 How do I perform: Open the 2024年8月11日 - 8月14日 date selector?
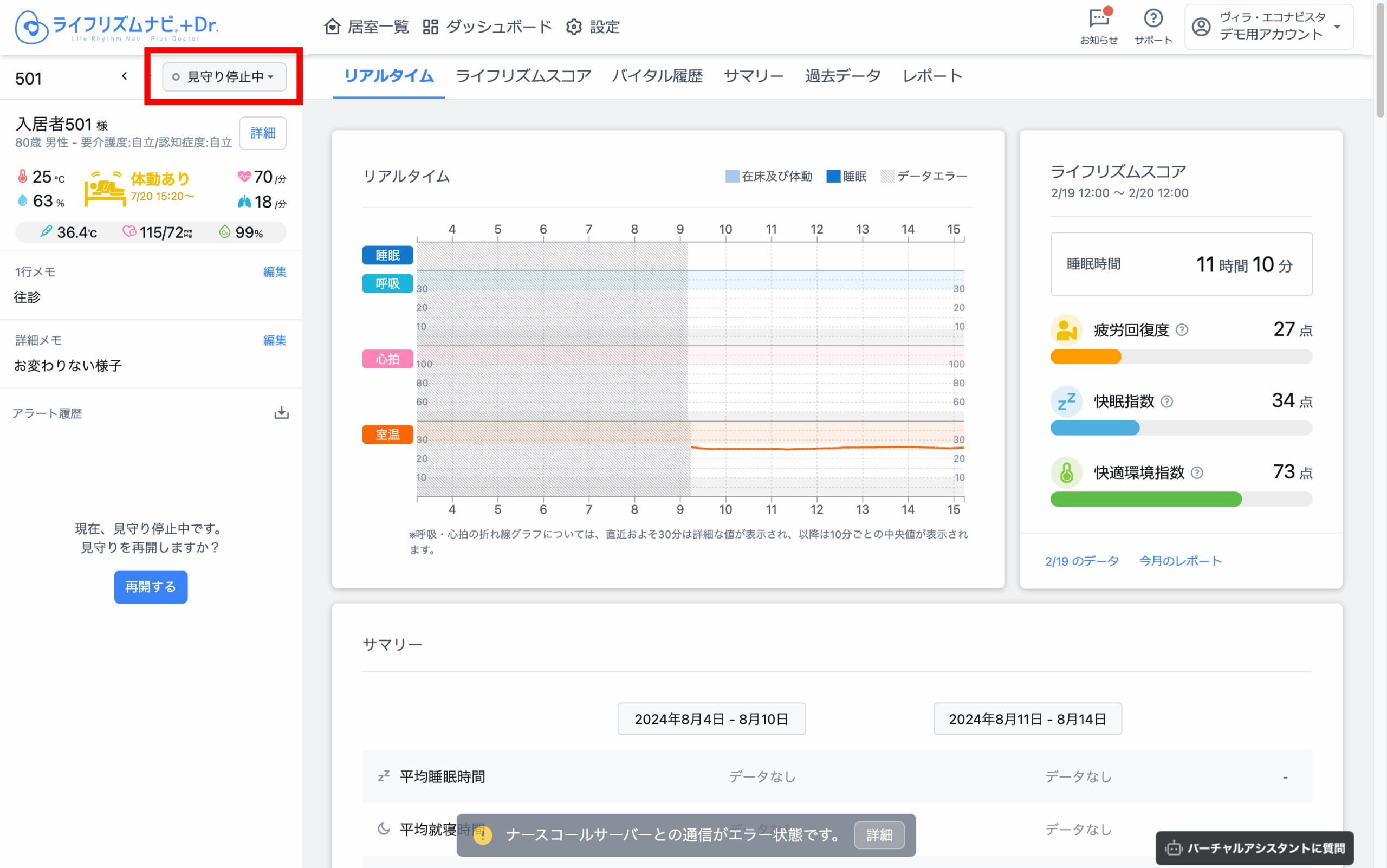(1027, 719)
